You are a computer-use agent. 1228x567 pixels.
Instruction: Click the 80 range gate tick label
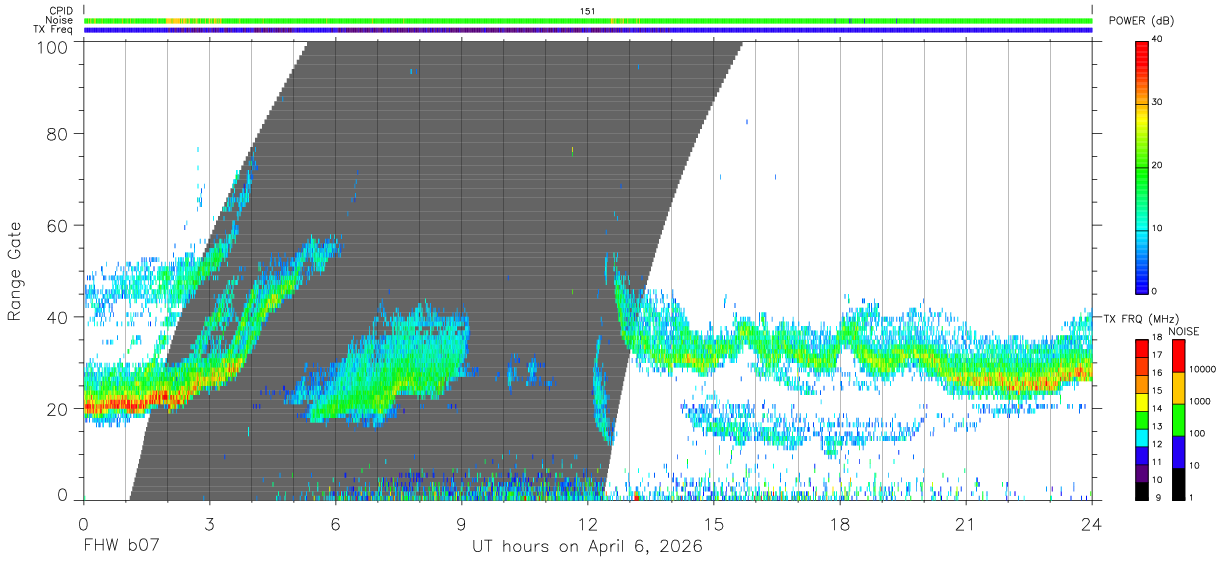[58, 133]
